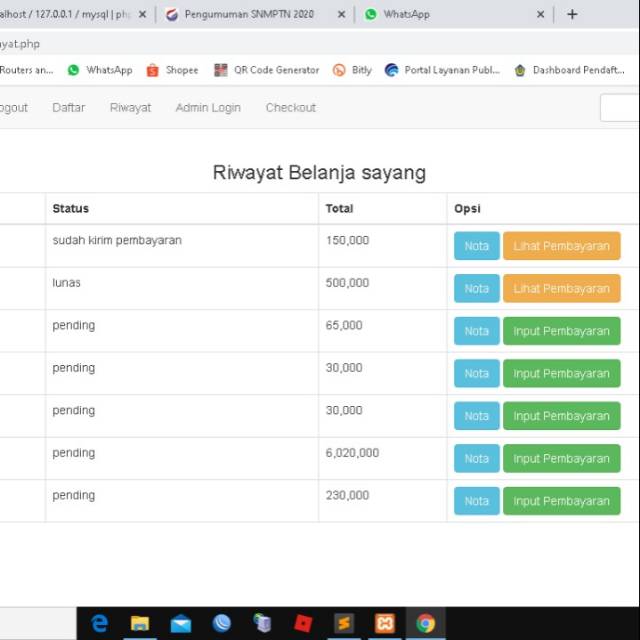The width and height of the screenshot is (640, 640).
Task: Open Microsoft Edge from the taskbar
Action: point(99,624)
